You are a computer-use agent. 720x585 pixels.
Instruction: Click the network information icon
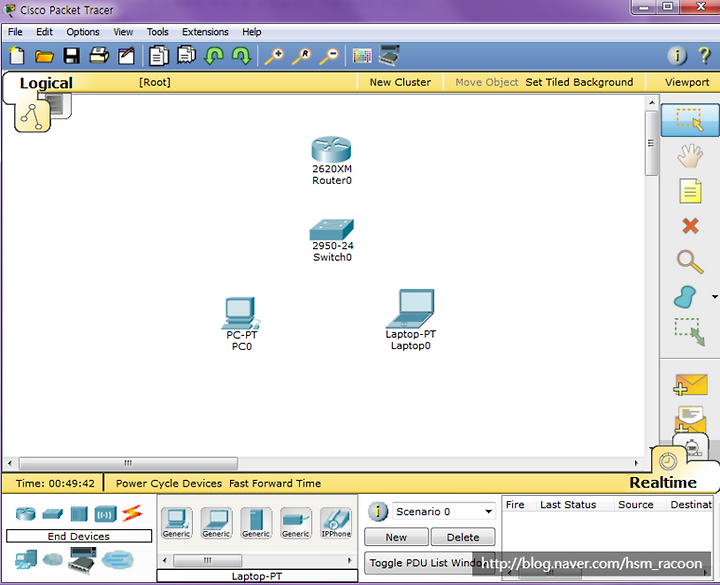677,56
